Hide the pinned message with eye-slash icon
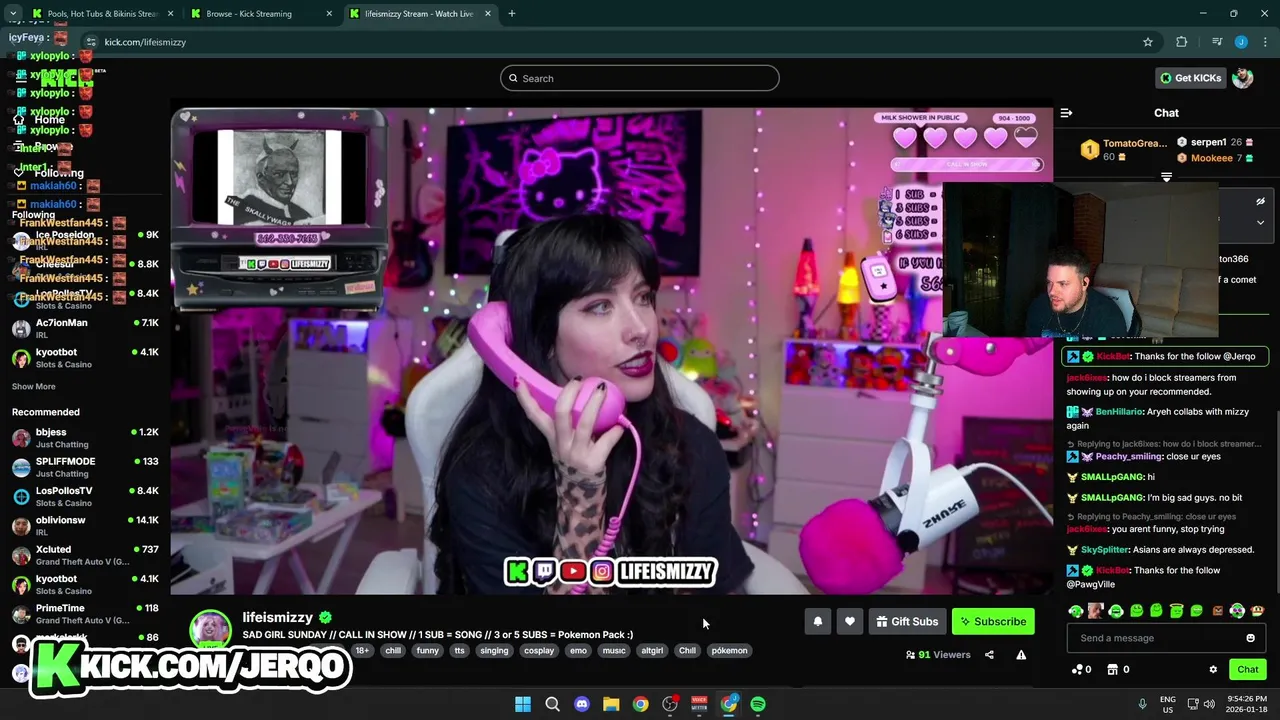This screenshot has height=720, width=1280. 1260,201
